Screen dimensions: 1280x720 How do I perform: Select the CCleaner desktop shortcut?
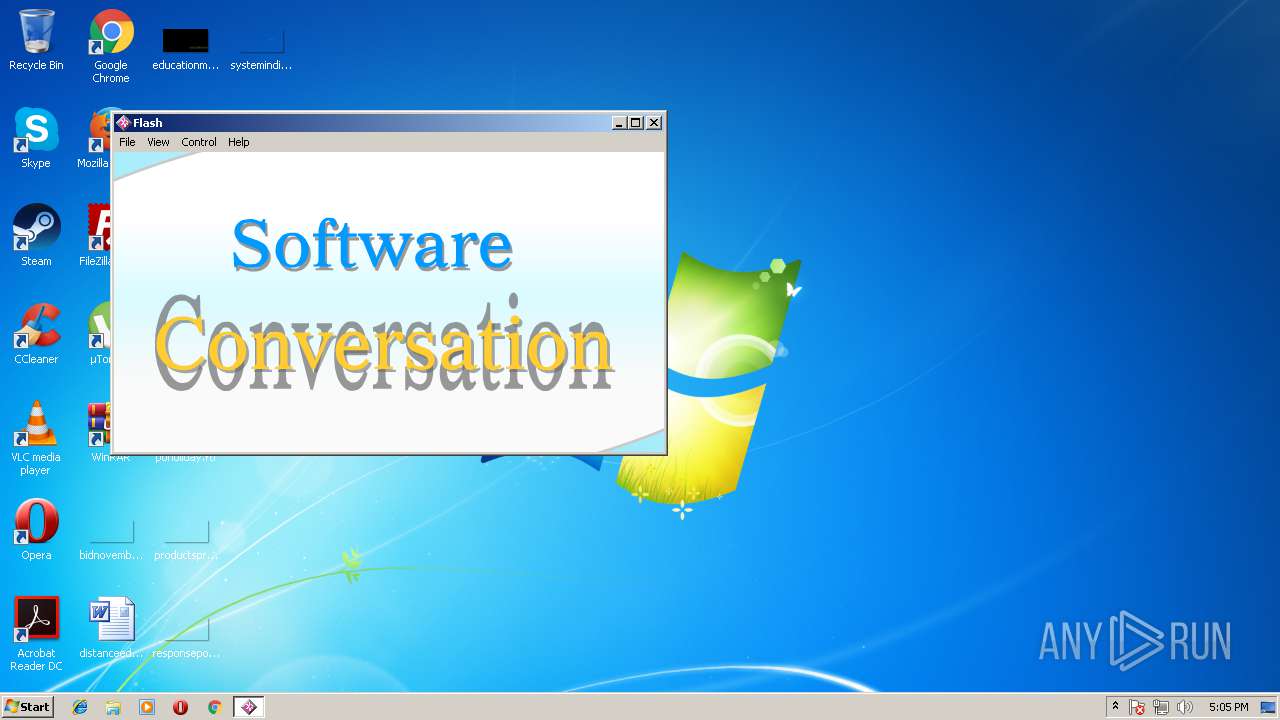pos(36,334)
